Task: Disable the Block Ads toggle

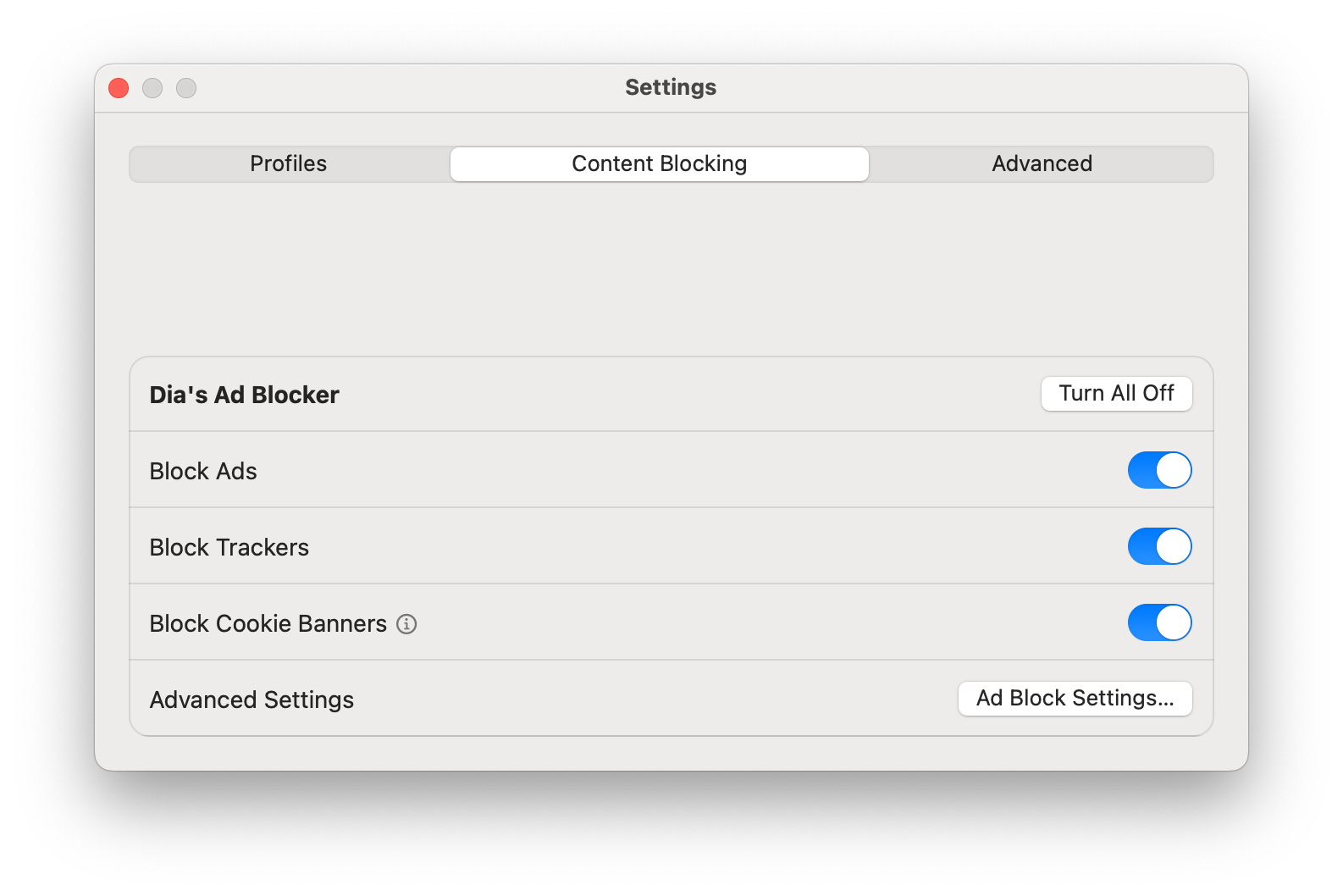Action: pyautogui.click(x=1158, y=470)
